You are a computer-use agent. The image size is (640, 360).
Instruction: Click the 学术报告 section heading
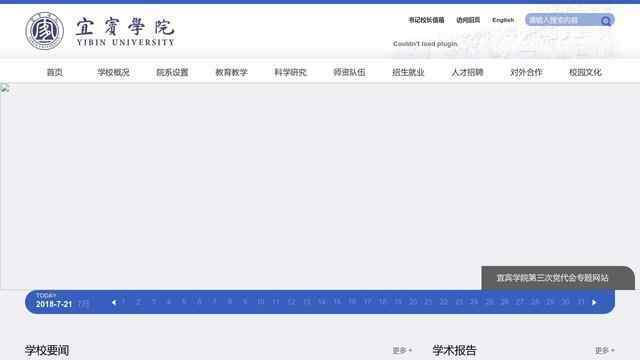(x=454, y=350)
